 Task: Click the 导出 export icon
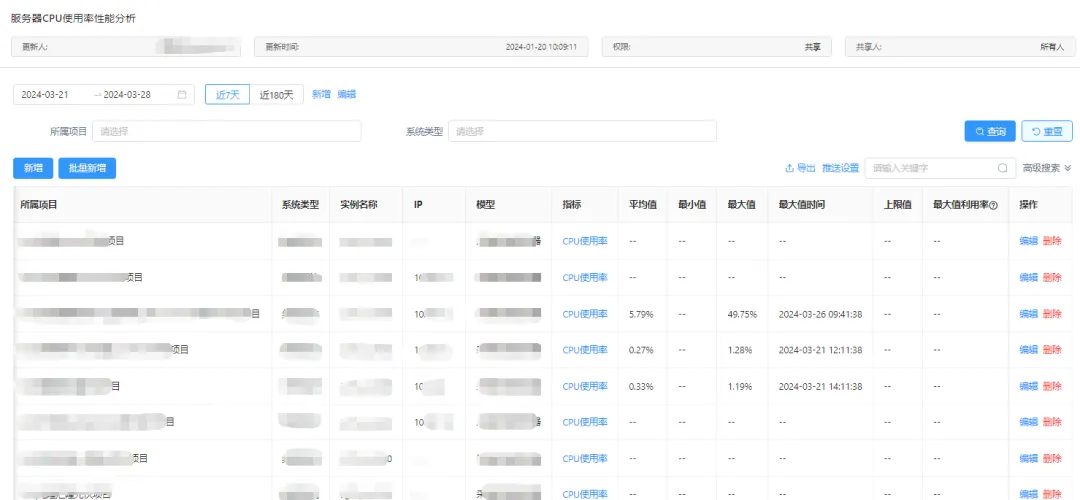click(789, 168)
